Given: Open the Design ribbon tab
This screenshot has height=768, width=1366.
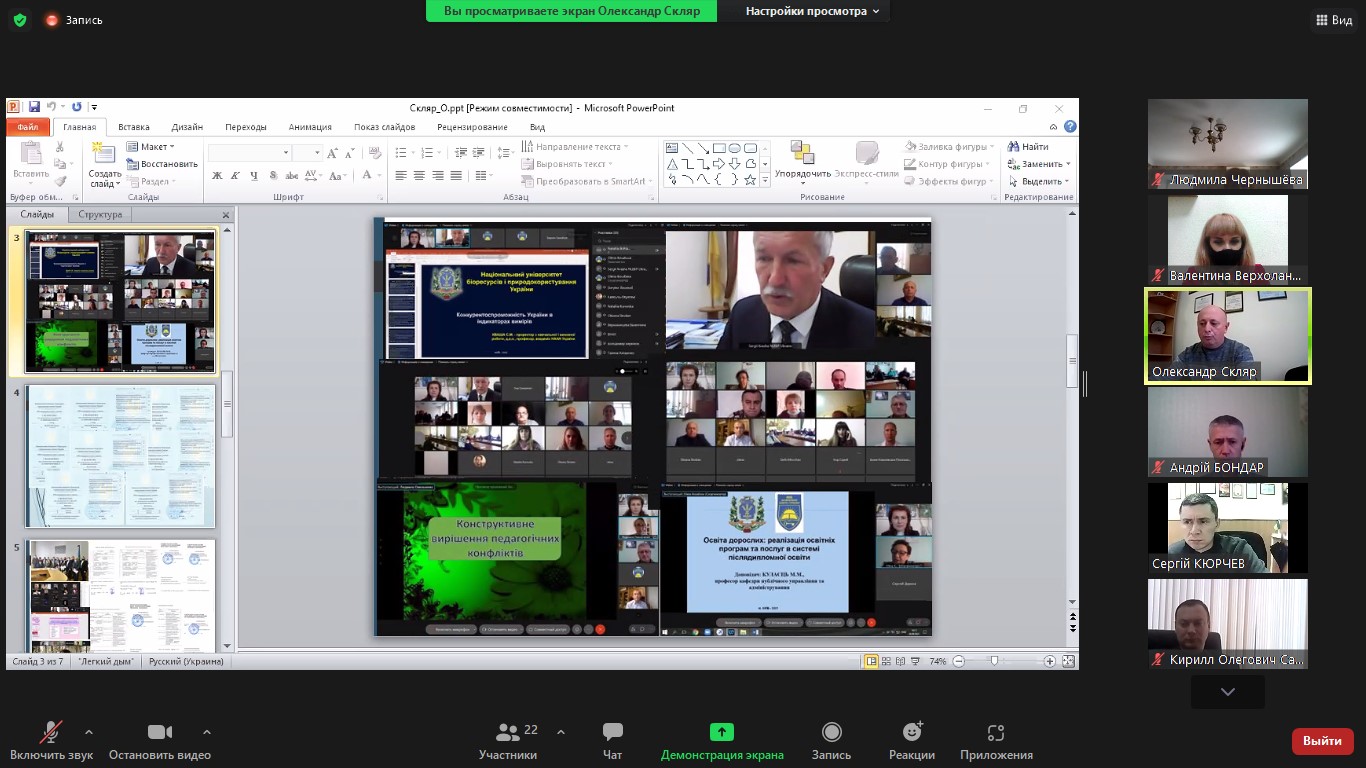Looking at the screenshot, I should (x=187, y=127).
